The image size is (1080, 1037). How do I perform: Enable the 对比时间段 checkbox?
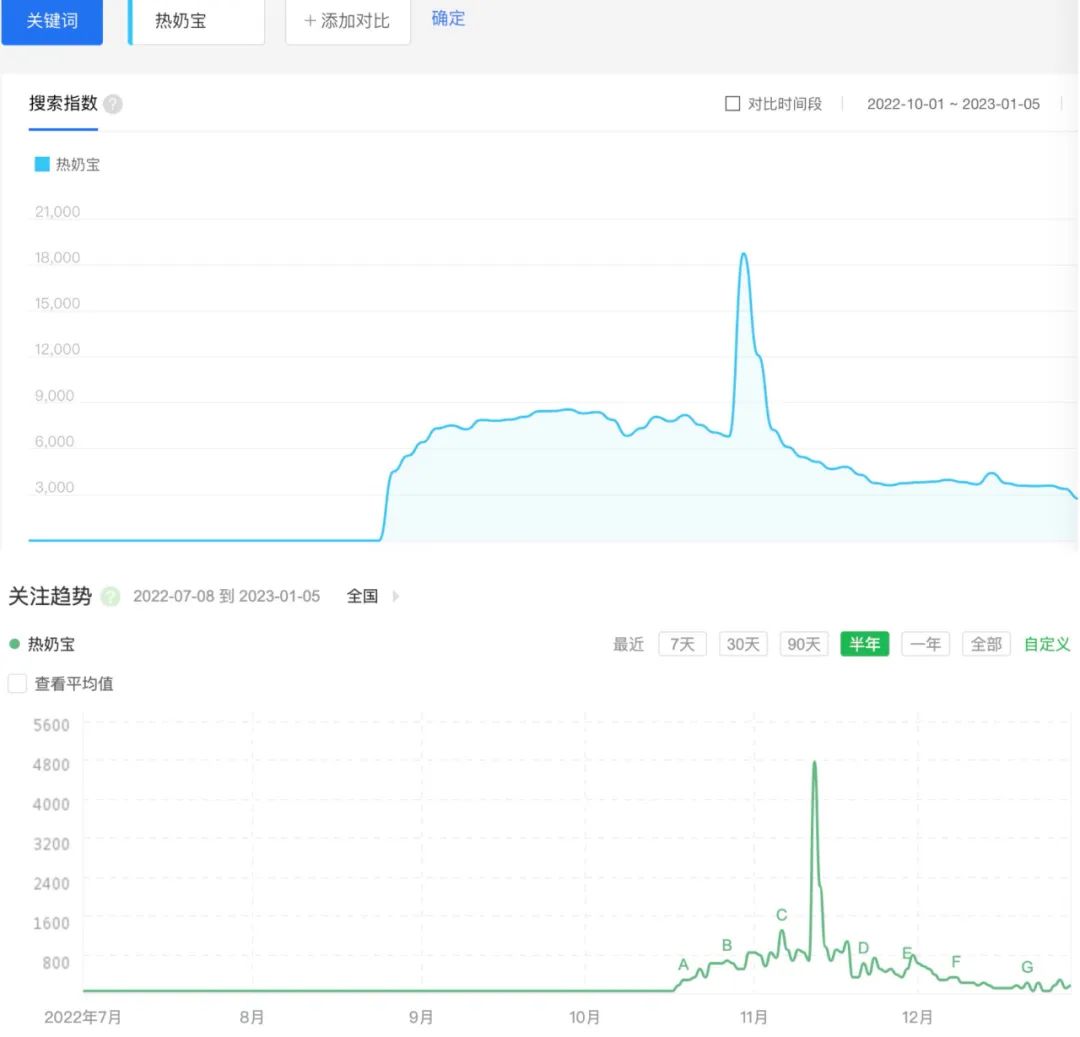[x=733, y=104]
